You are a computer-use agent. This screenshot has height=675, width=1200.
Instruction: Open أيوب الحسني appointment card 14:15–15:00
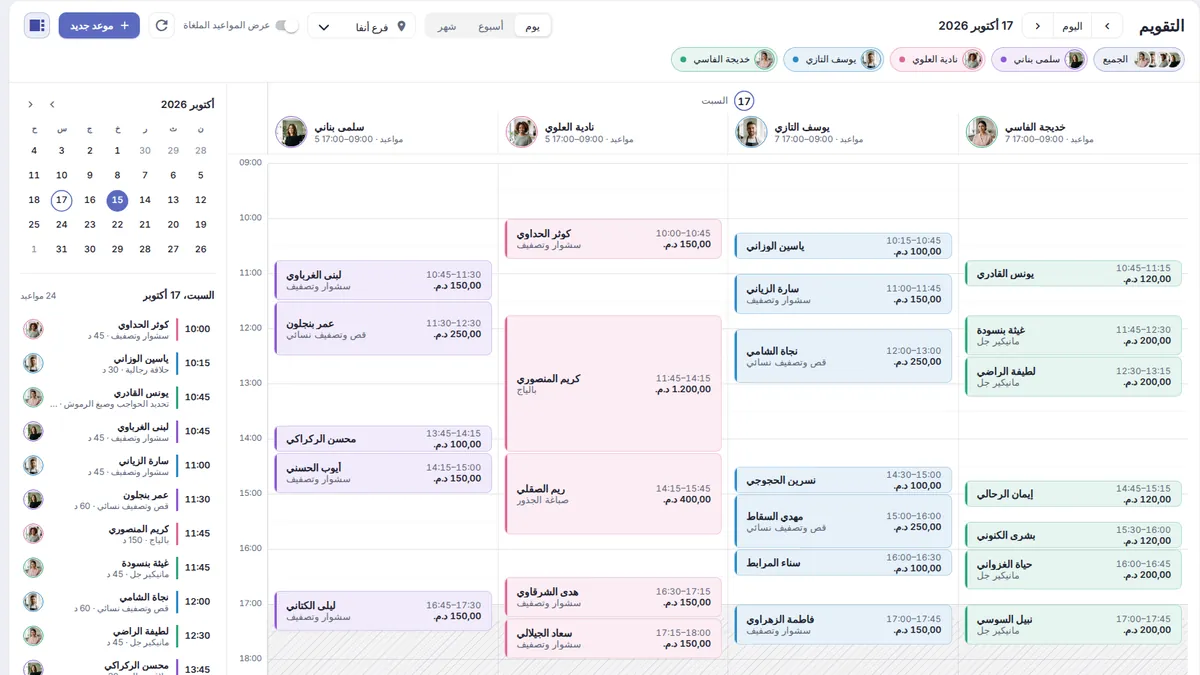tap(383, 473)
